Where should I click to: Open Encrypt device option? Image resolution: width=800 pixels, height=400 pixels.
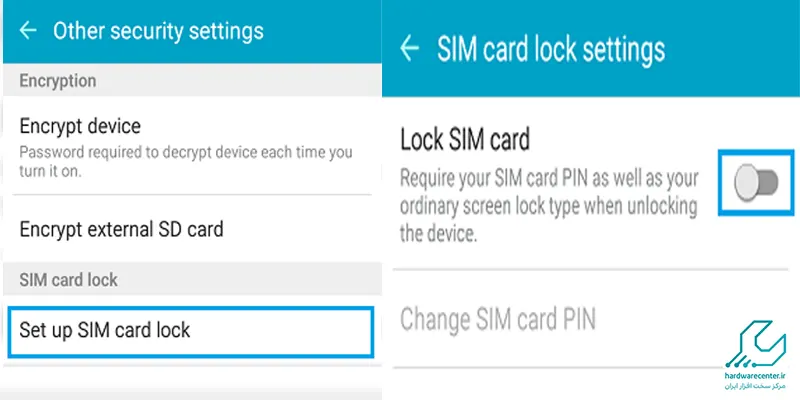pos(80,126)
